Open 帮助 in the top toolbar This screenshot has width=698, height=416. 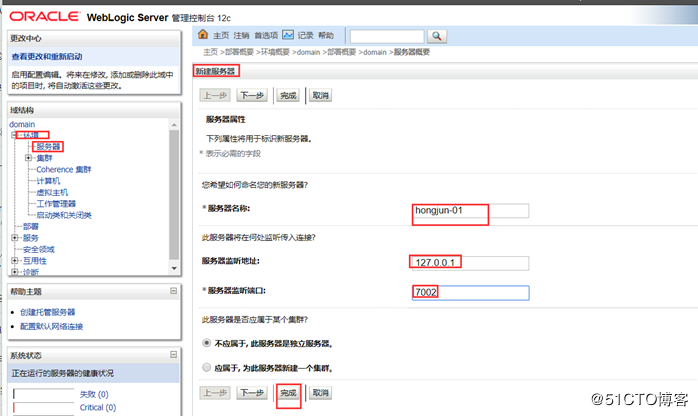(x=326, y=35)
